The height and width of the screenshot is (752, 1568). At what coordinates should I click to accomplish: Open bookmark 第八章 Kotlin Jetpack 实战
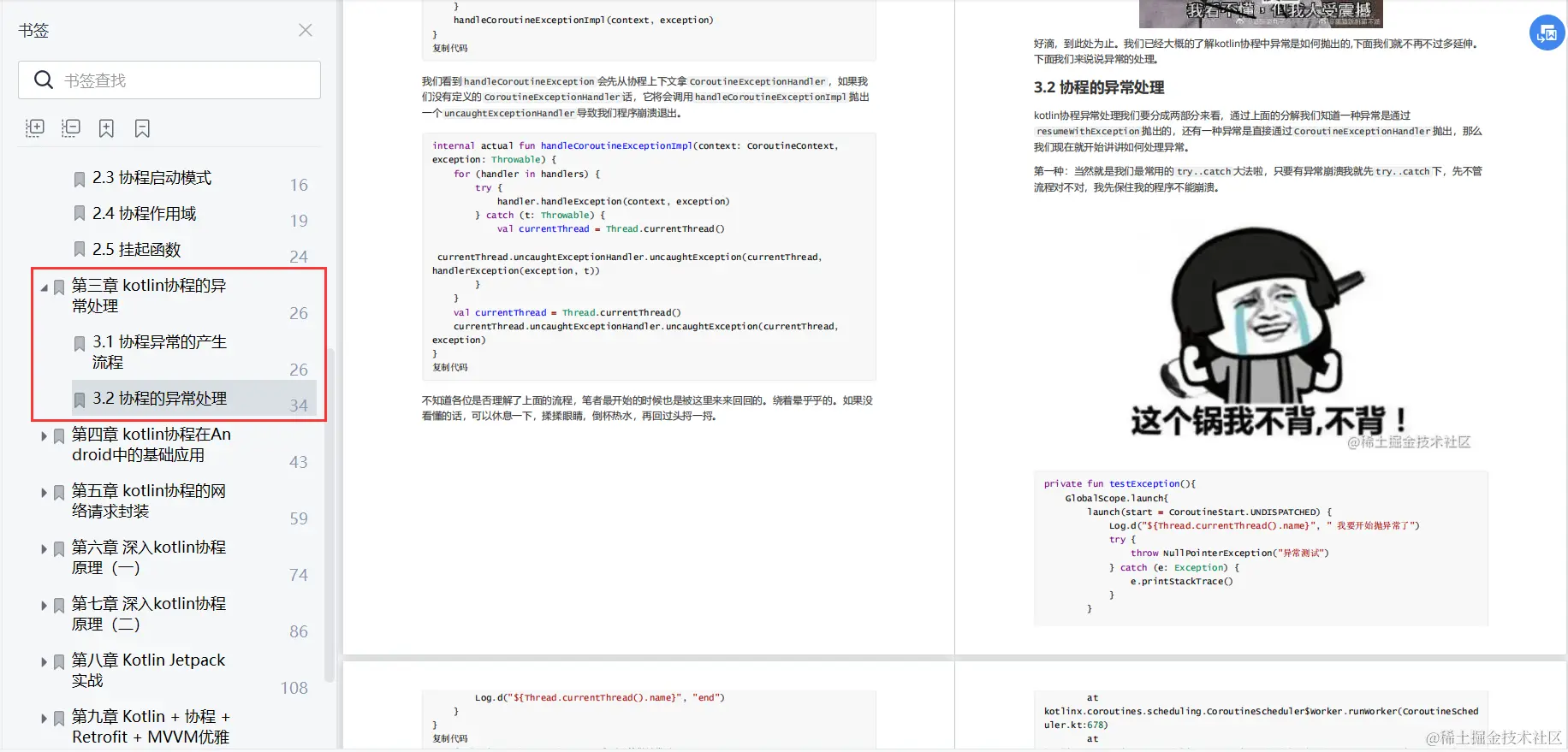point(148,670)
